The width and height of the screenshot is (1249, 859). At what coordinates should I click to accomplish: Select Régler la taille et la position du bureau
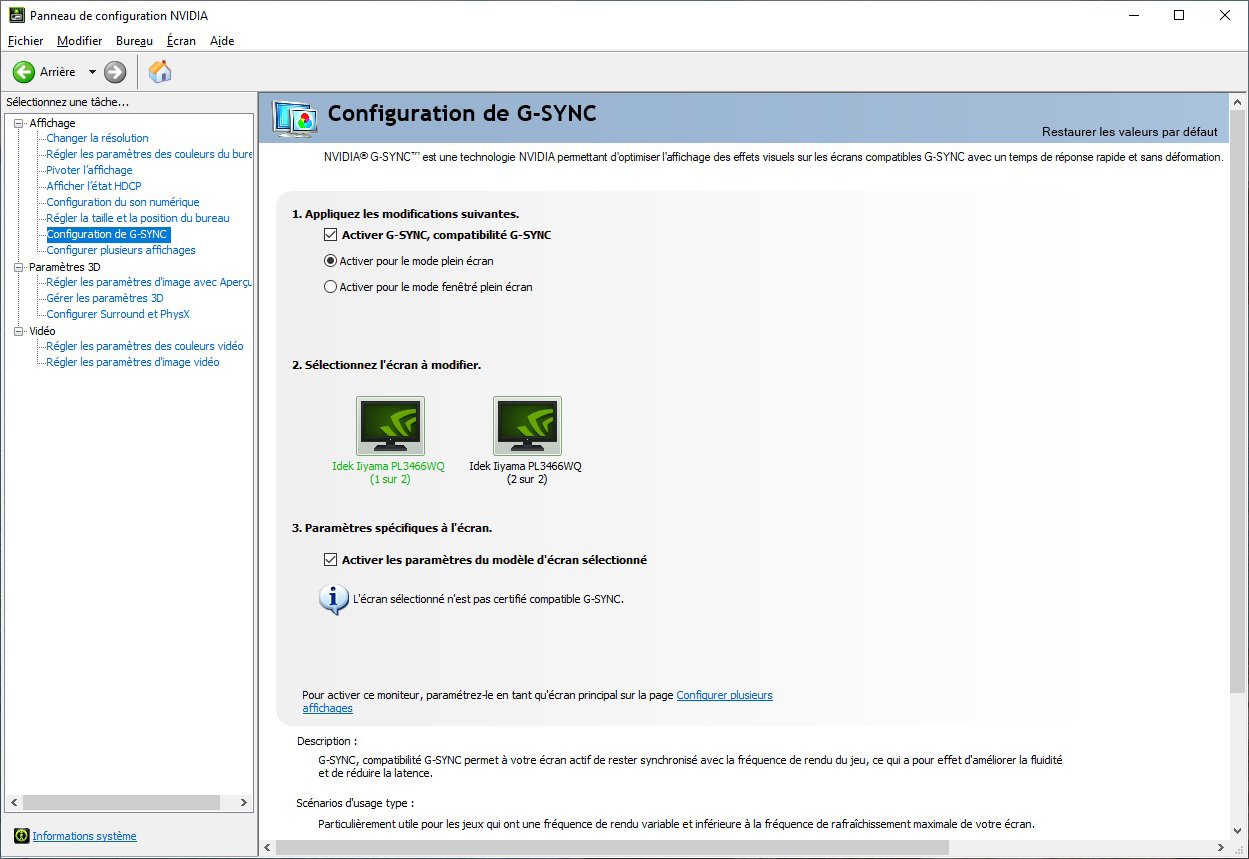pyautogui.click(x=138, y=218)
